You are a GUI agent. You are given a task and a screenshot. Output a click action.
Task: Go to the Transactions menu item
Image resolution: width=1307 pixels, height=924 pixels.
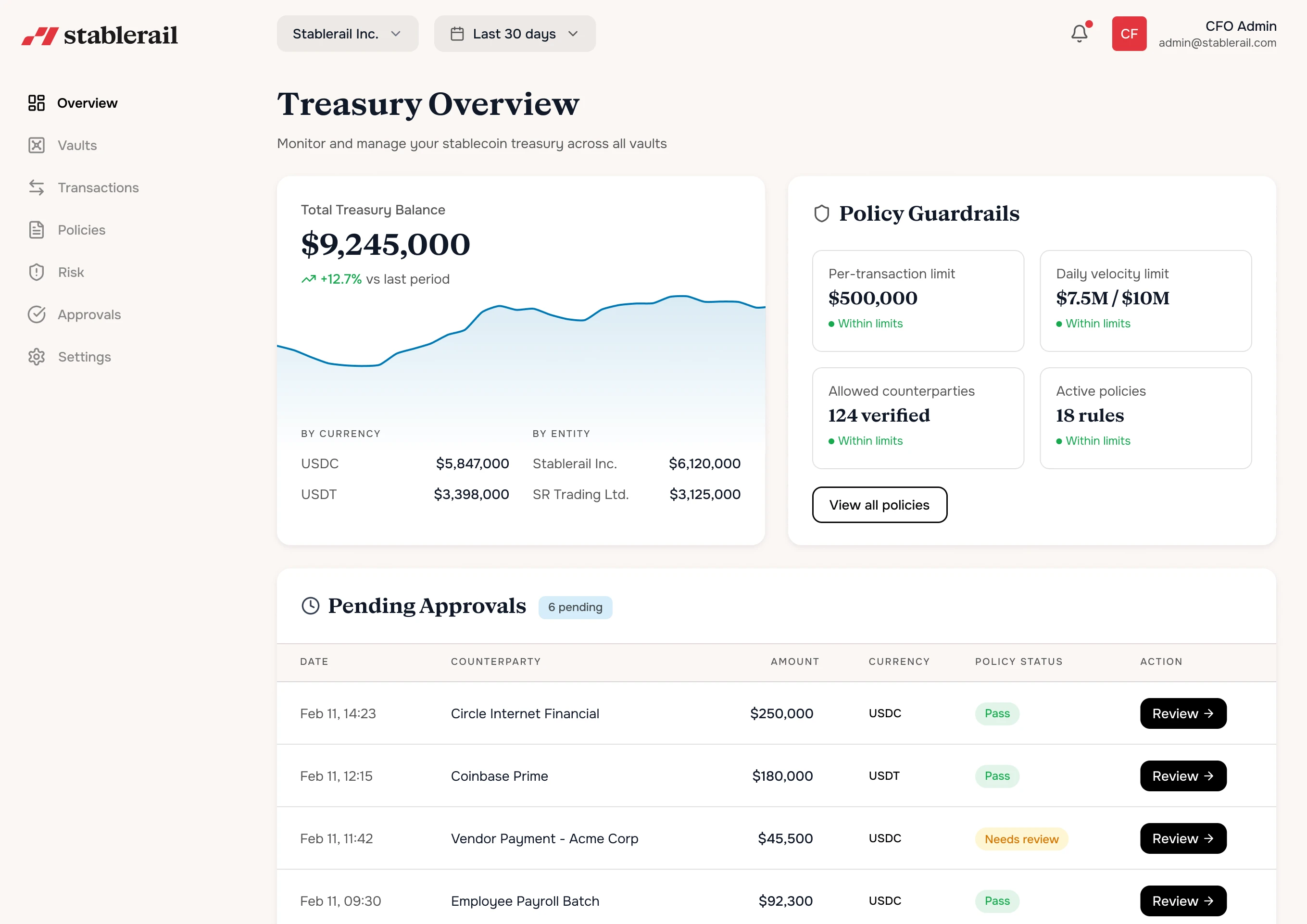click(98, 187)
